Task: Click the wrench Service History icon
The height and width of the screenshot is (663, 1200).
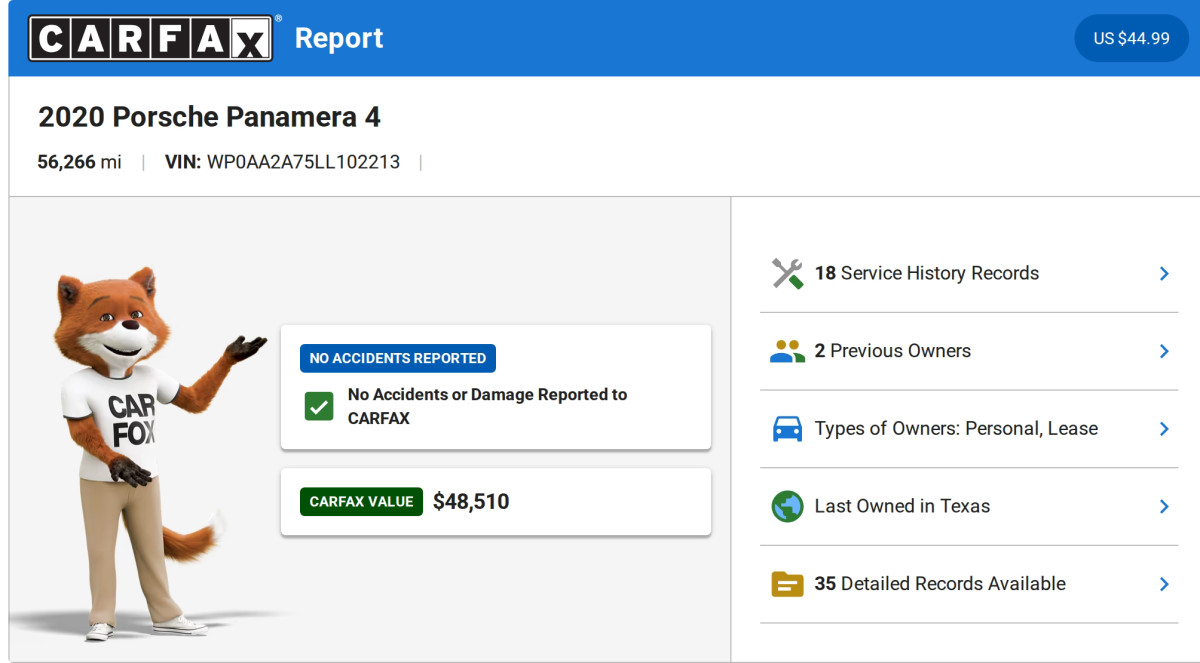Action: pyautogui.click(x=788, y=274)
